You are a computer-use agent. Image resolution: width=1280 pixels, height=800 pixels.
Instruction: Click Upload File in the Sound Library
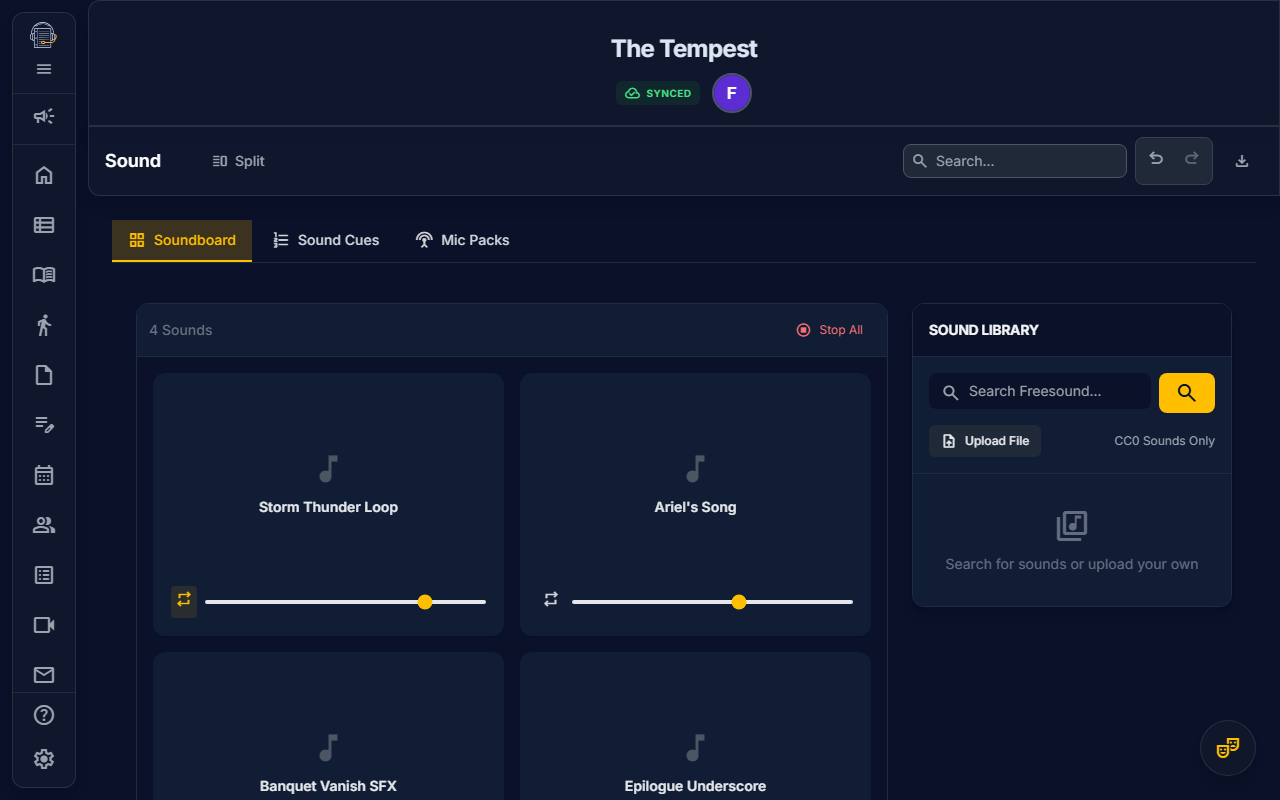(x=985, y=441)
